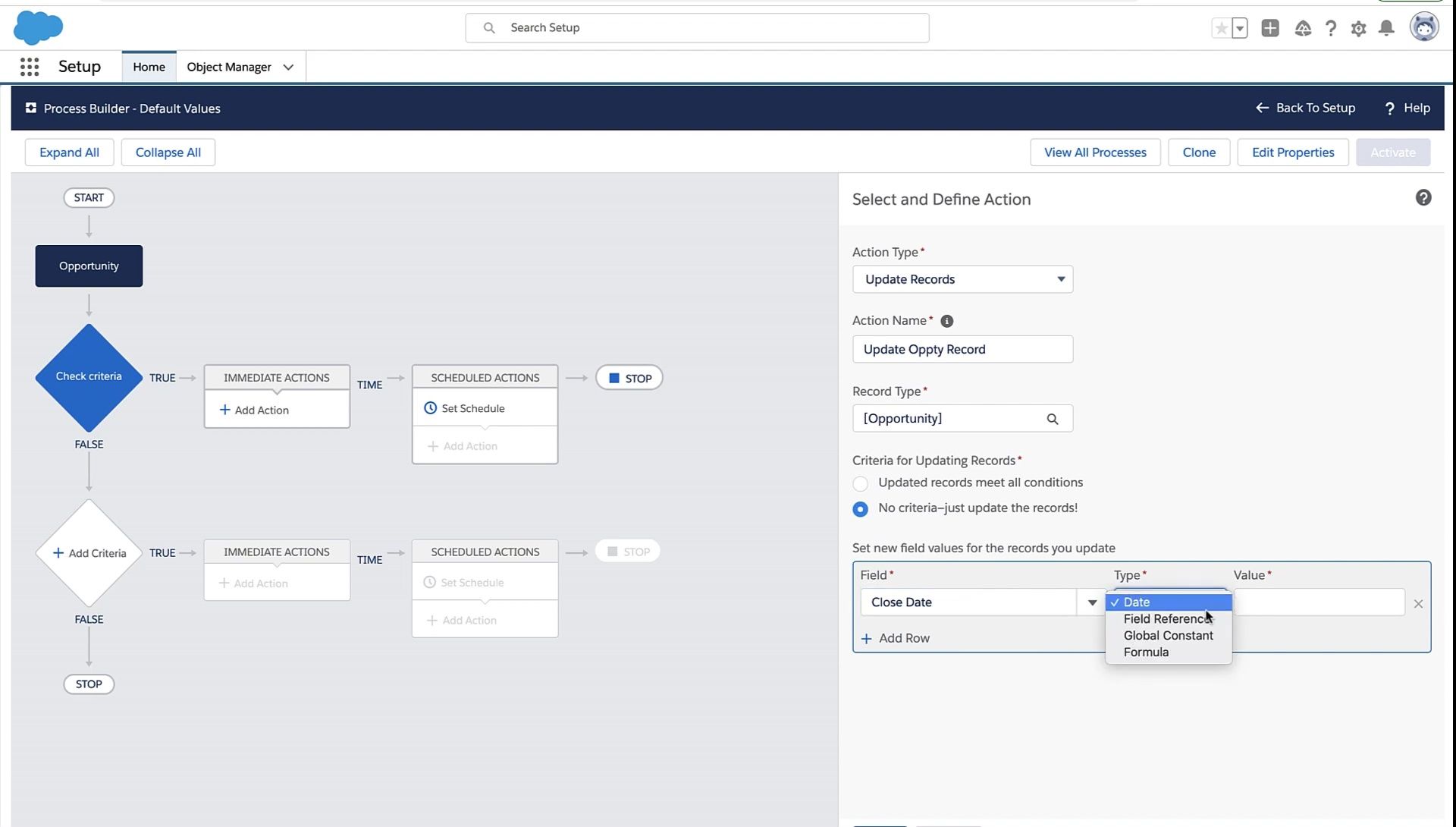1456x827 pixels.
Task: Open the Close Date field dropdown arrow
Action: 1092,602
